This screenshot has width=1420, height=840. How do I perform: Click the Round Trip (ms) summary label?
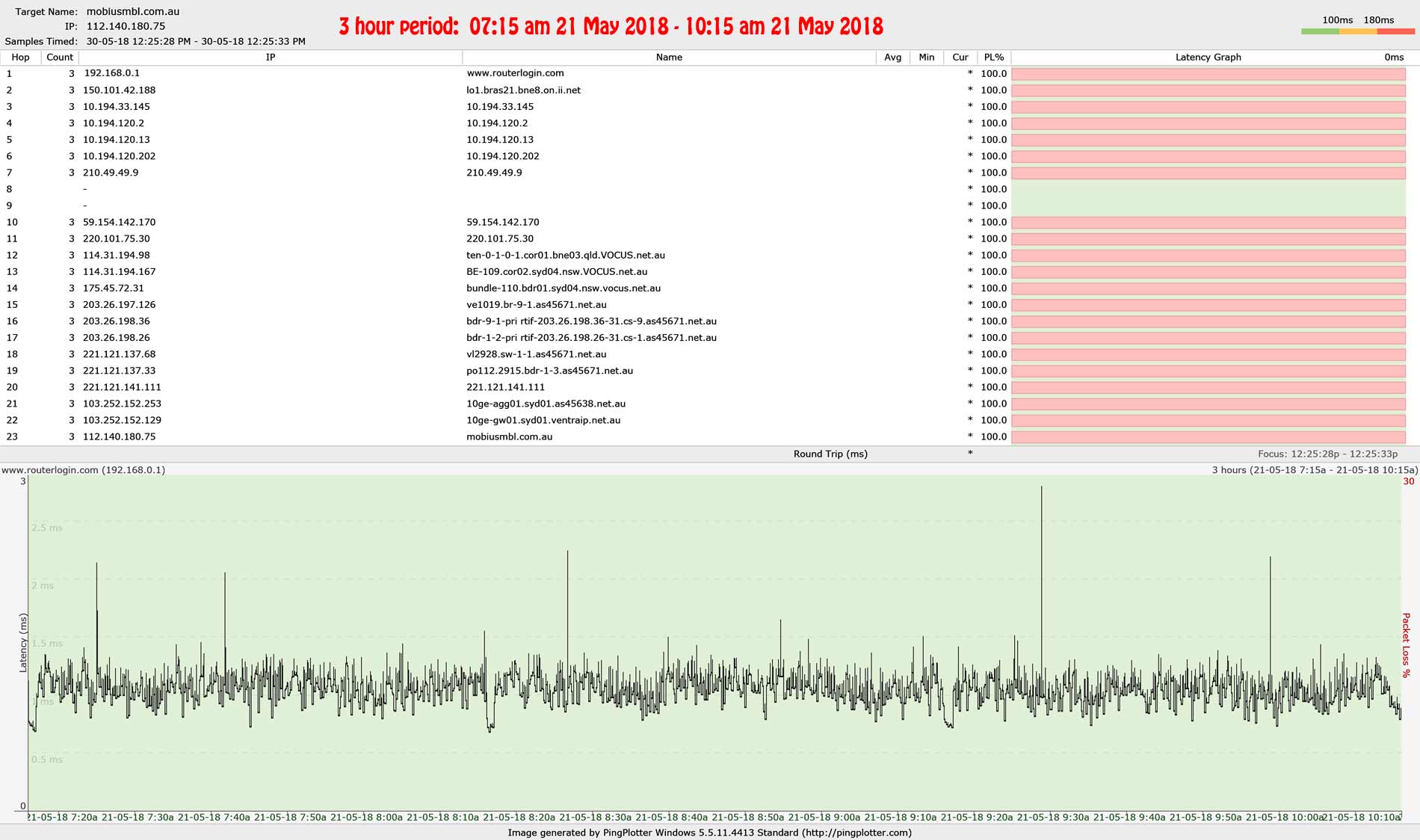[x=830, y=454]
